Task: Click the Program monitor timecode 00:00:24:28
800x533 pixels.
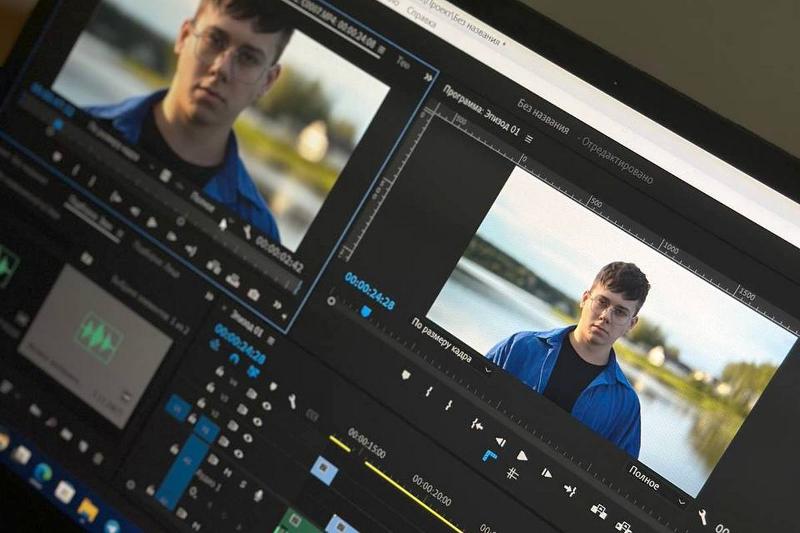Action: [x=369, y=291]
